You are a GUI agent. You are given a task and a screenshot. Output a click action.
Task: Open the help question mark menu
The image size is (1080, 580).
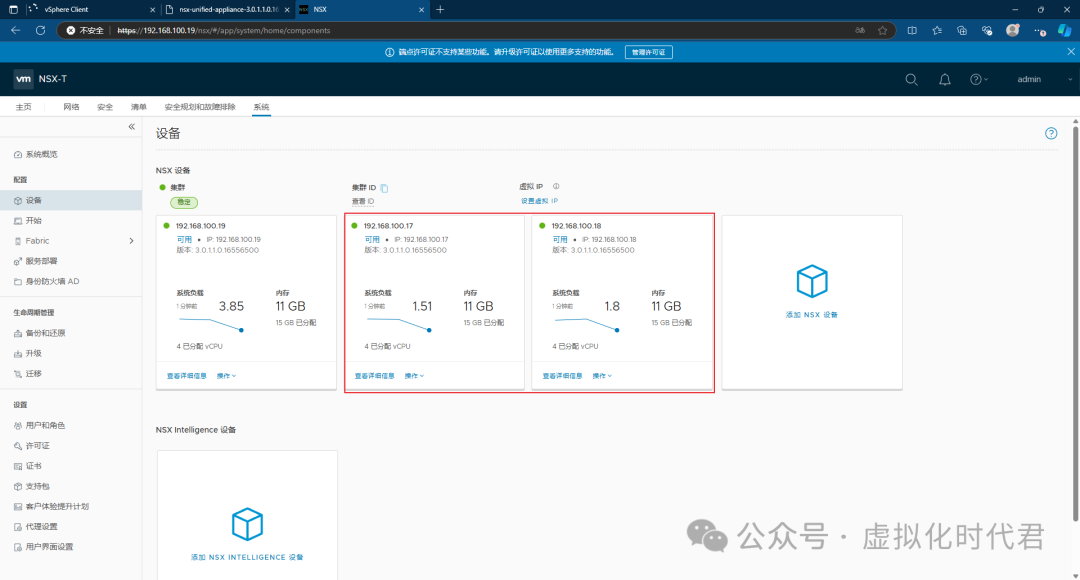point(979,79)
